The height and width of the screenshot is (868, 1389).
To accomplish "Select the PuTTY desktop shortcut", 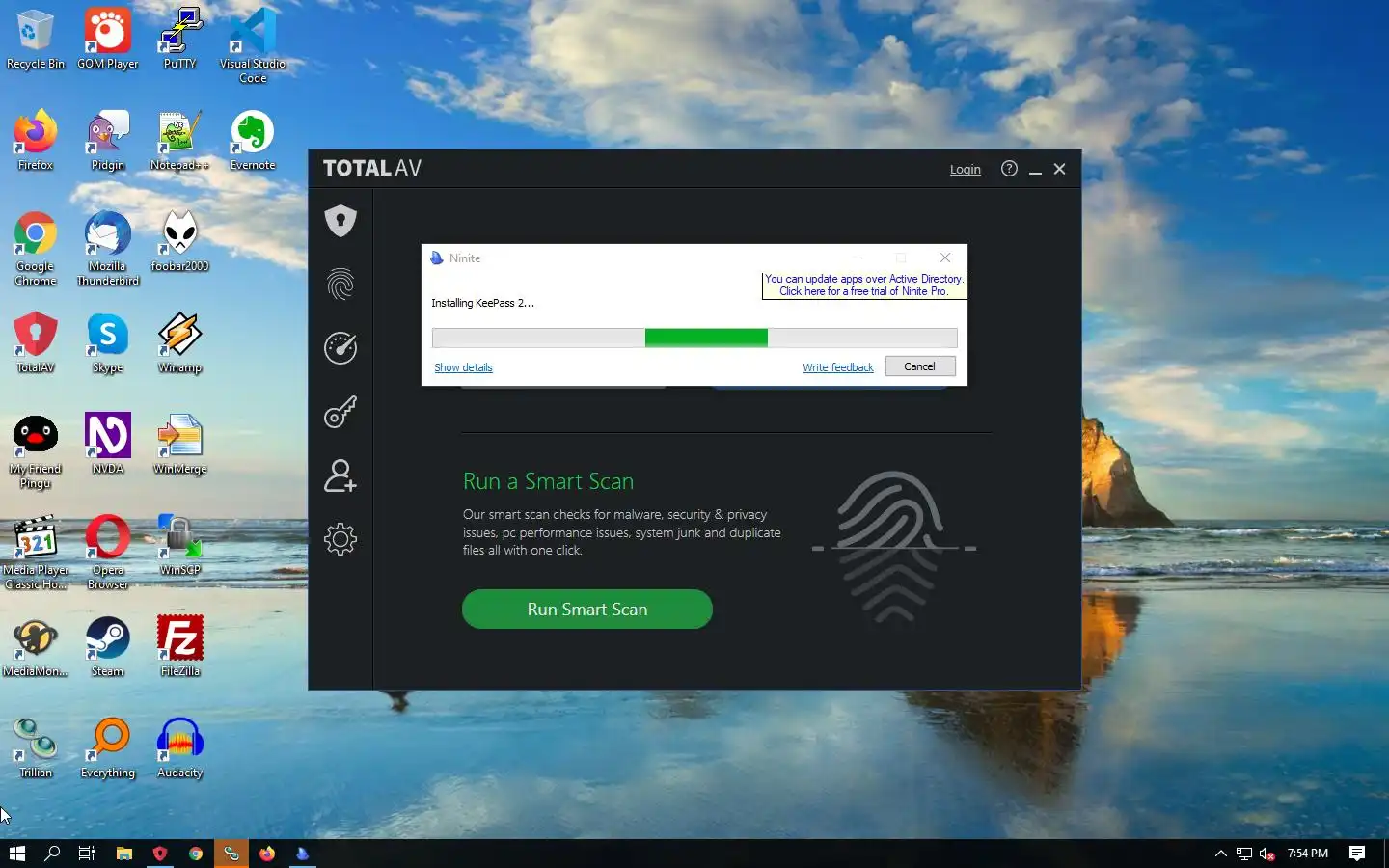I will point(180,41).
